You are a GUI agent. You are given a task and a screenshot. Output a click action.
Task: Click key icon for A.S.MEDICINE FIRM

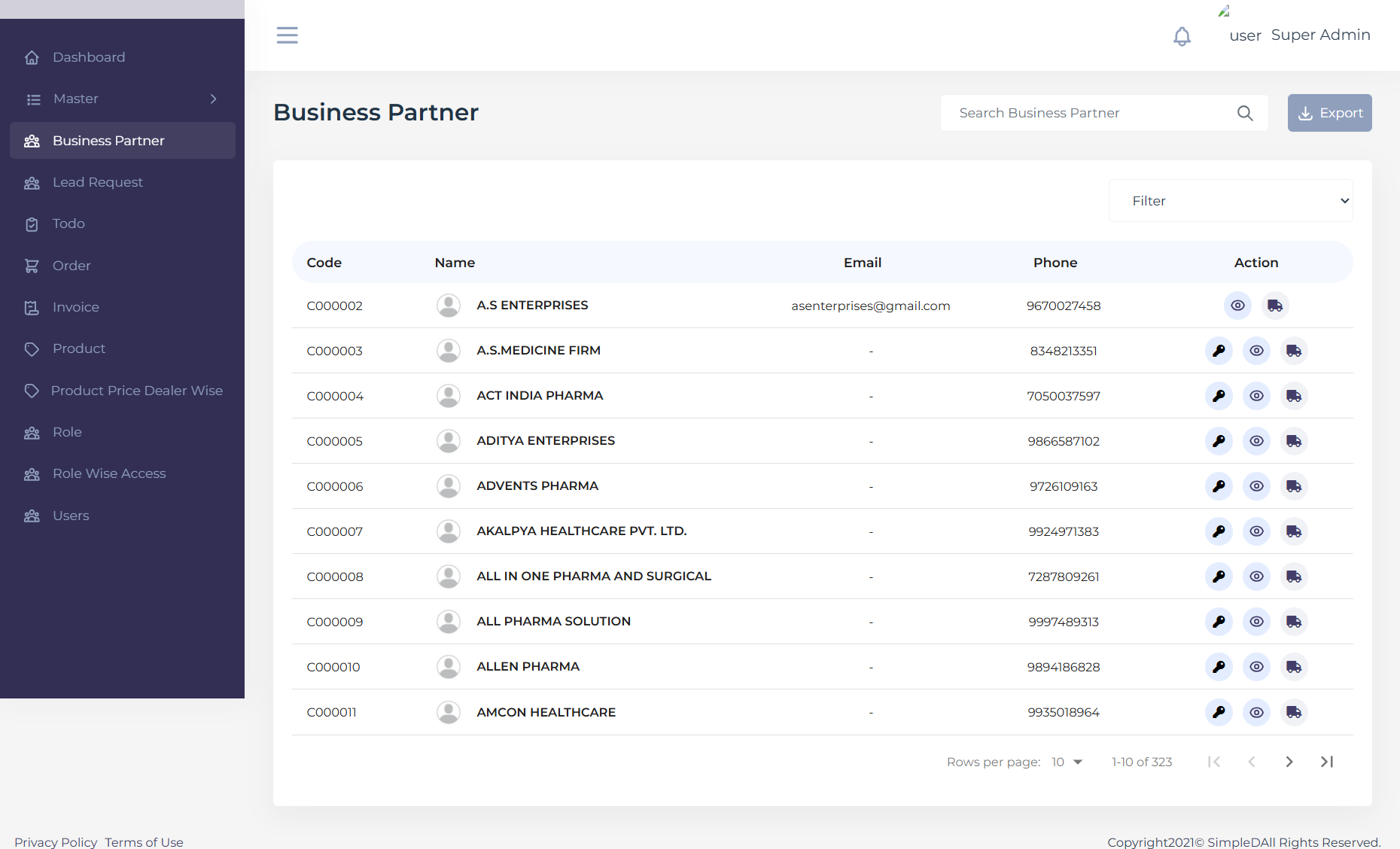(1219, 351)
